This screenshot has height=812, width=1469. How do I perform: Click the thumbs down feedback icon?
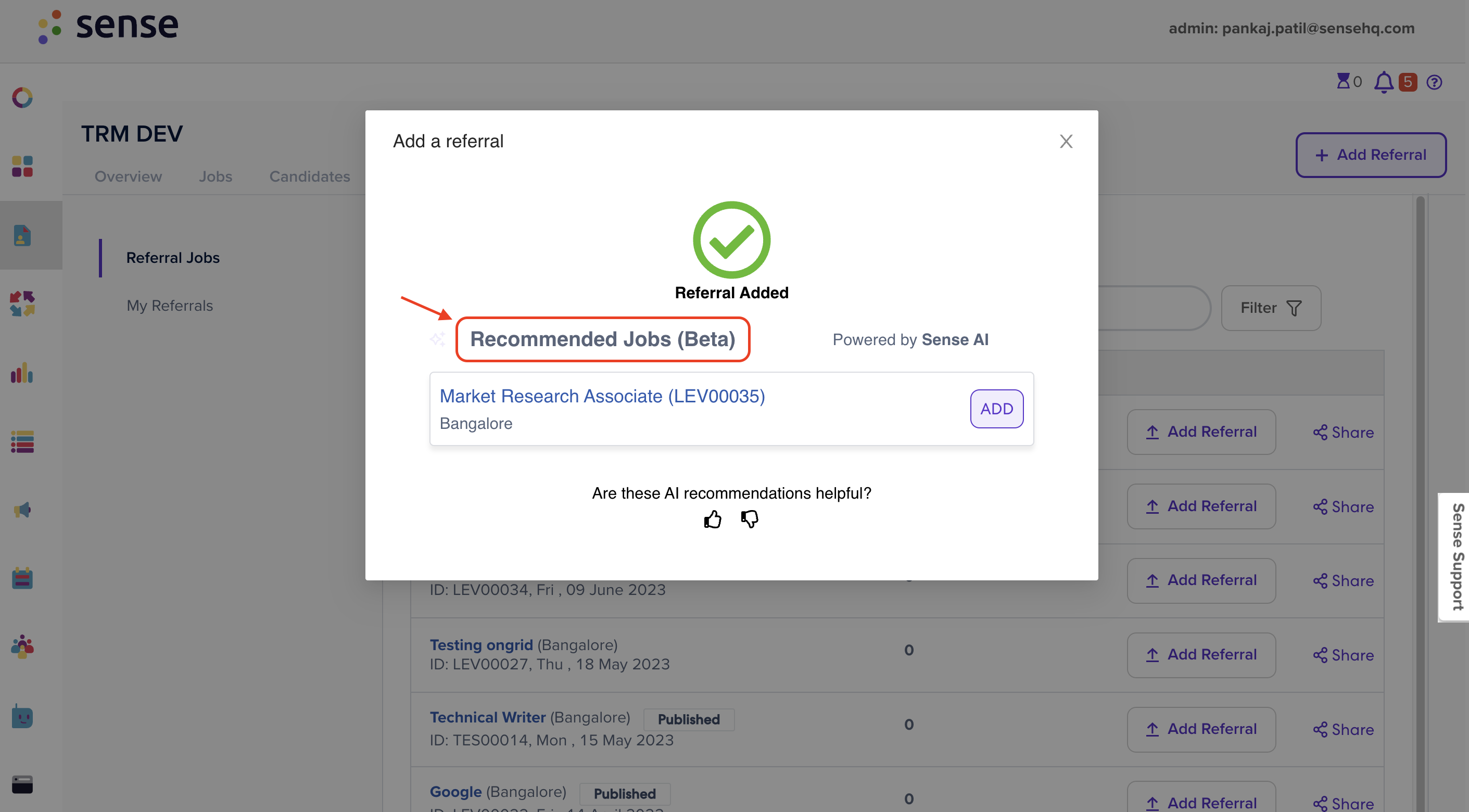click(x=749, y=519)
